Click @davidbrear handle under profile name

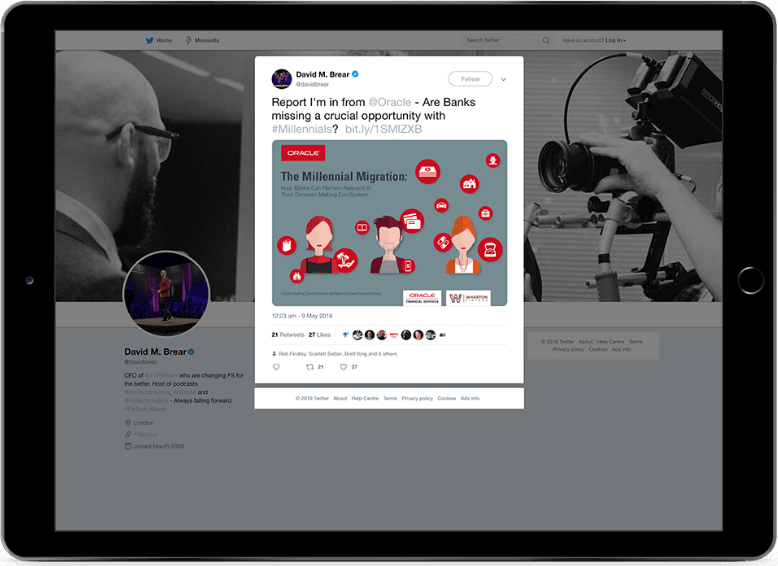click(x=140, y=362)
